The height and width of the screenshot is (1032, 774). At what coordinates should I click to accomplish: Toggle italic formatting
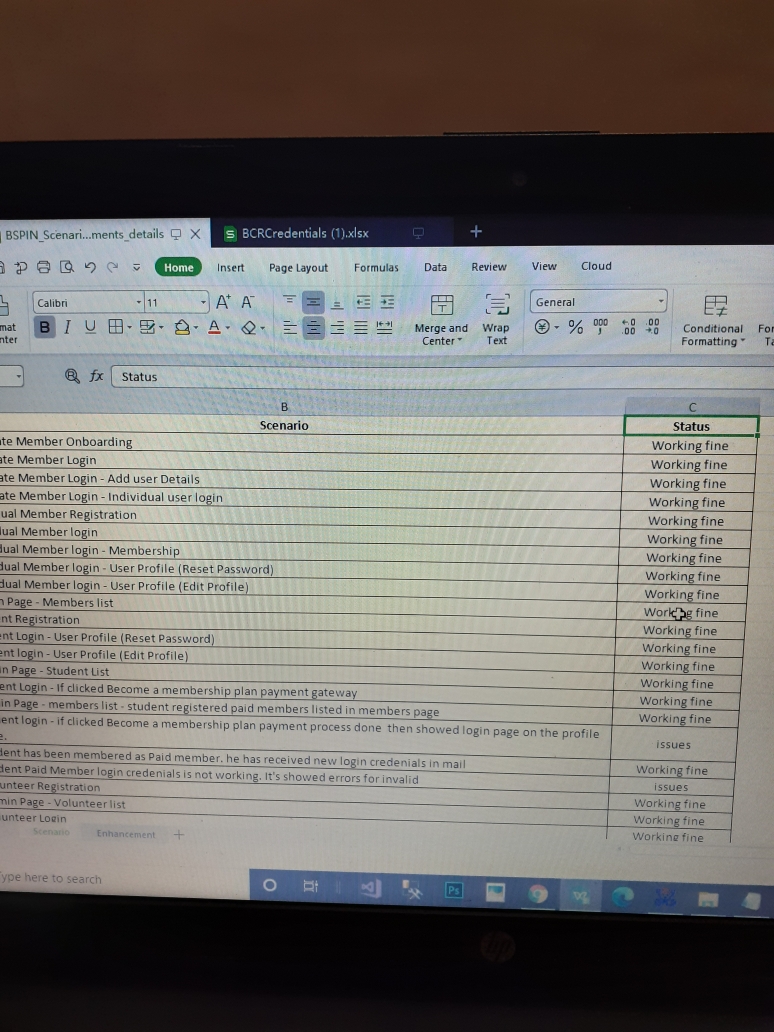pyautogui.click(x=68, y=327)
